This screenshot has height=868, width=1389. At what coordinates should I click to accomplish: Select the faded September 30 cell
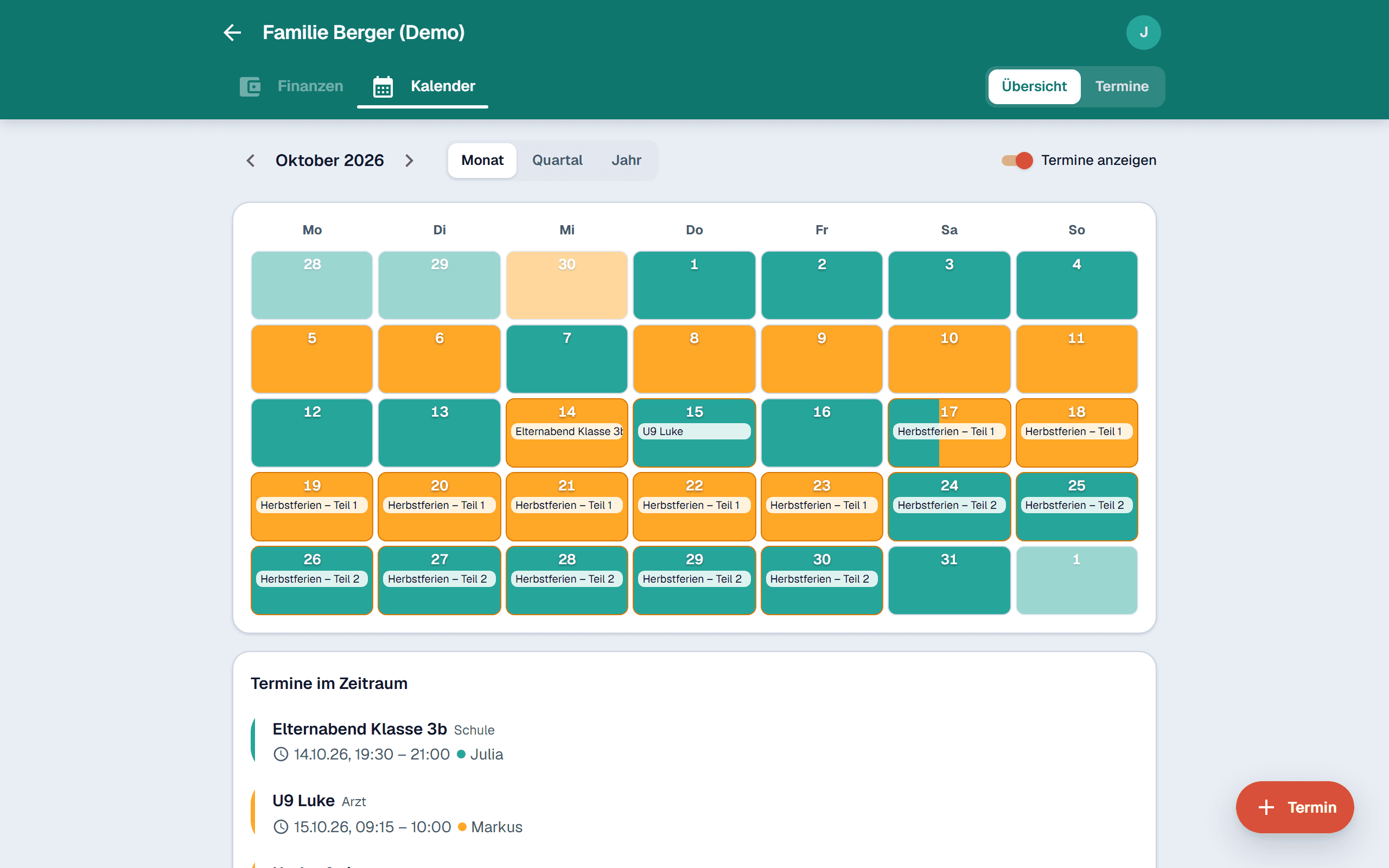click(x=566, y=285)
